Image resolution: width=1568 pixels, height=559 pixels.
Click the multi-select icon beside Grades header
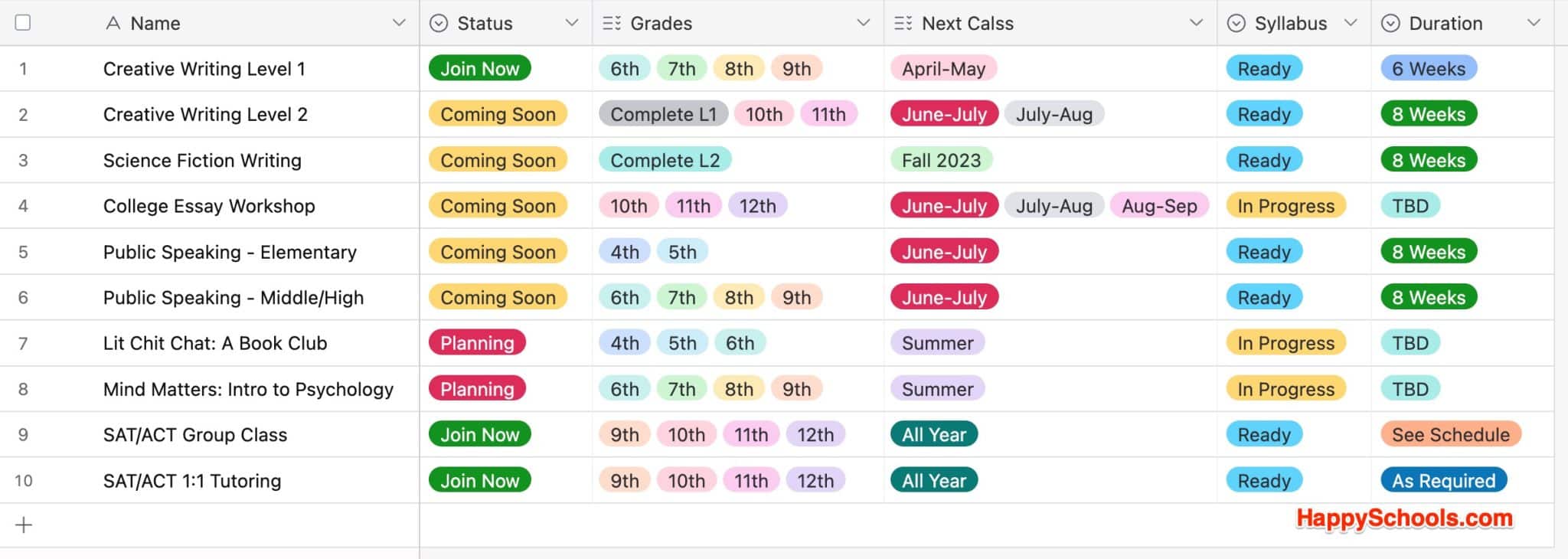click(x=610, y=23)
